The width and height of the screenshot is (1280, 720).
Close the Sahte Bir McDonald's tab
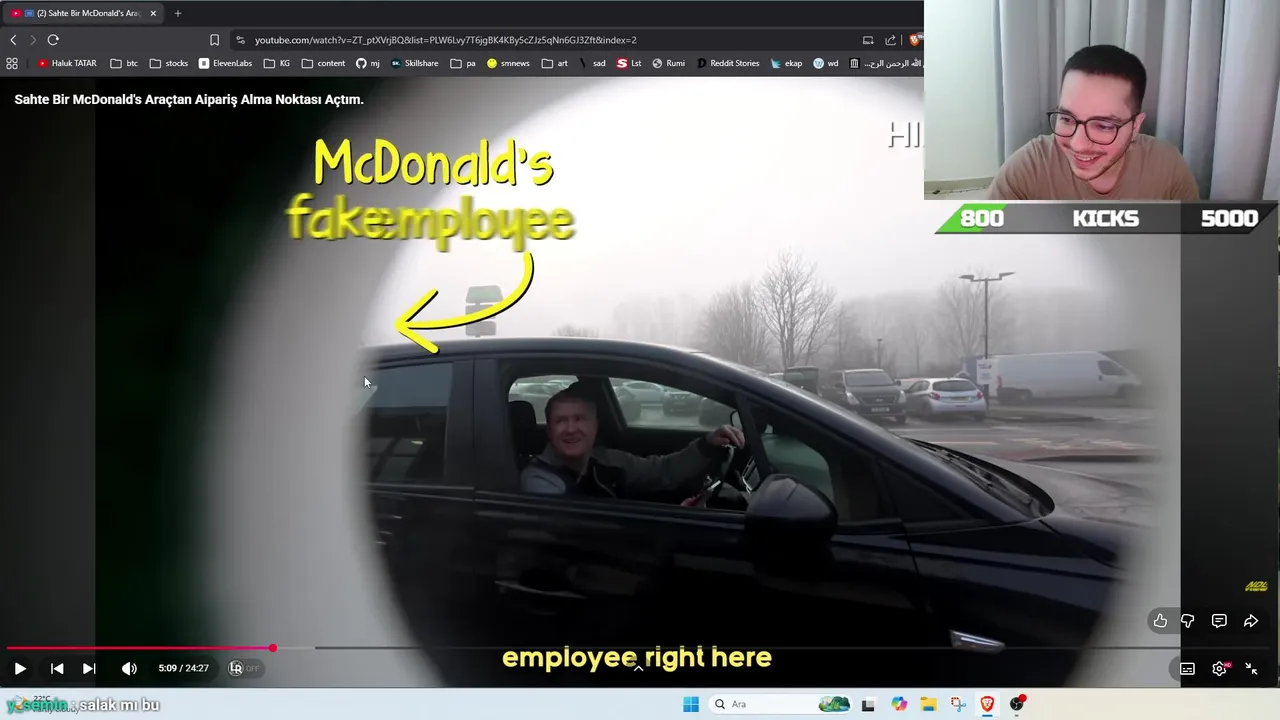coord(153,13)
